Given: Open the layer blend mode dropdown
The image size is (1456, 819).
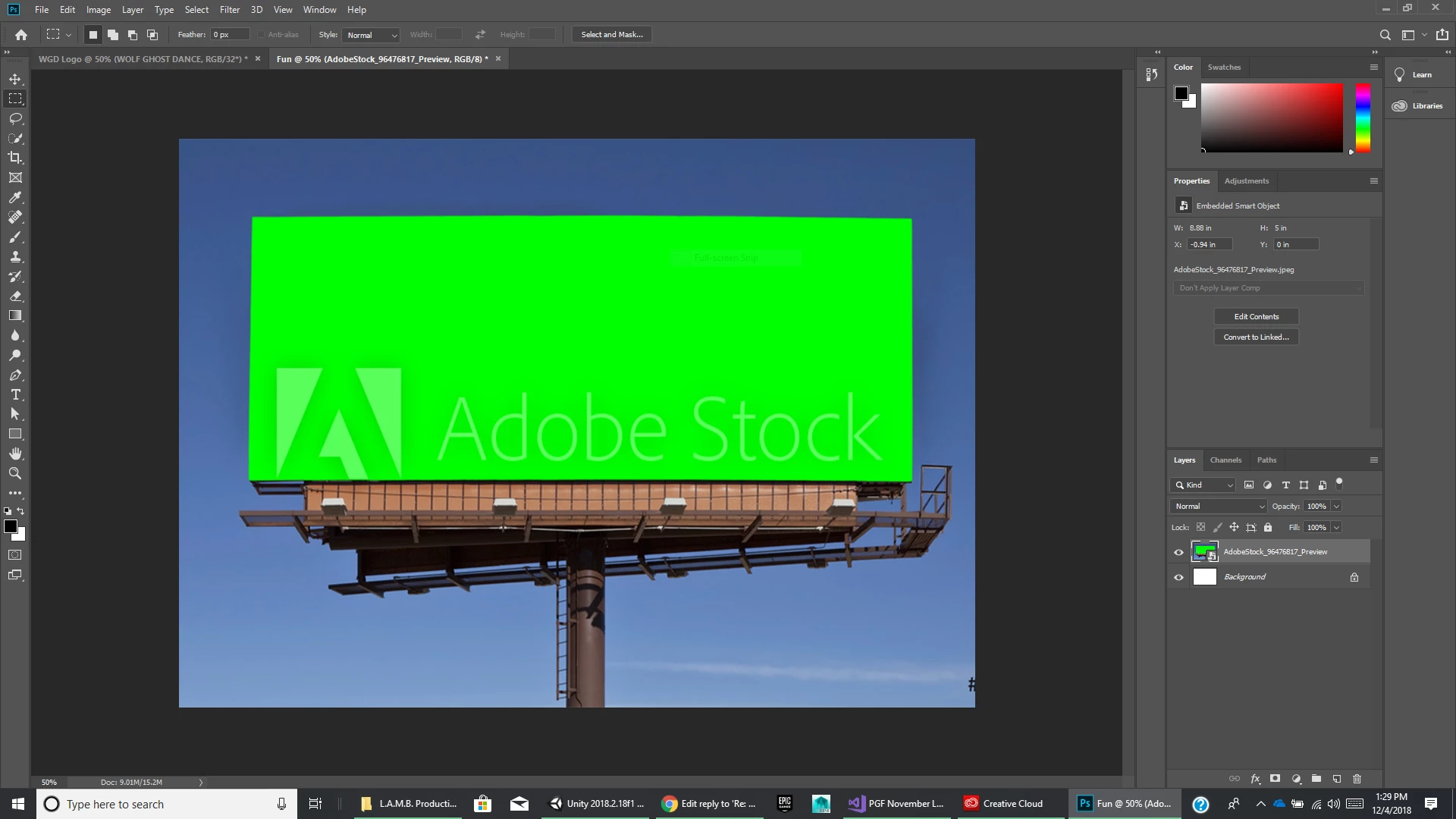Looking at the screenshot, I should 1219,506.
